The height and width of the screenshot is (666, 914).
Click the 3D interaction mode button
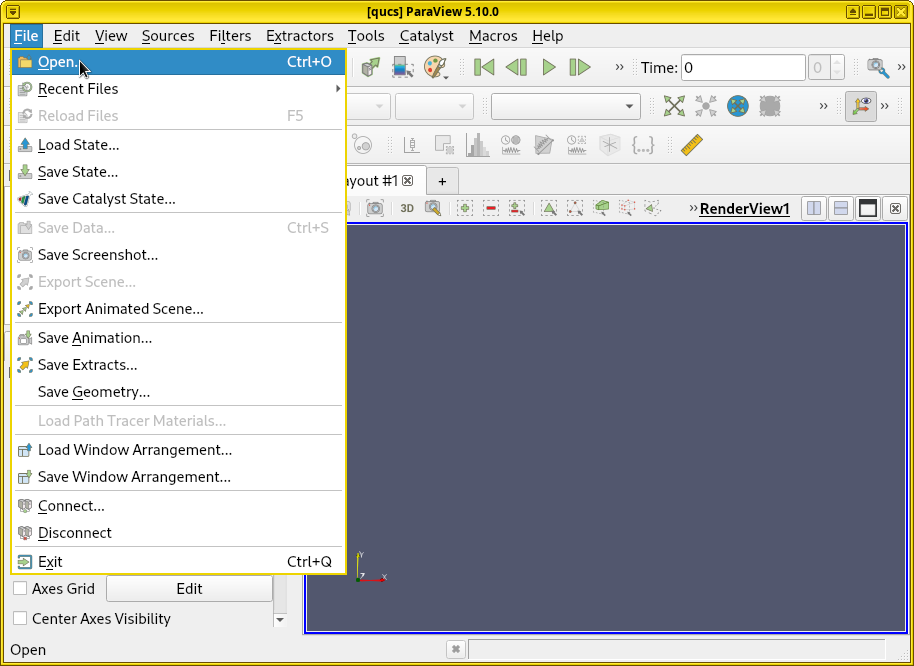click(407, 208)
